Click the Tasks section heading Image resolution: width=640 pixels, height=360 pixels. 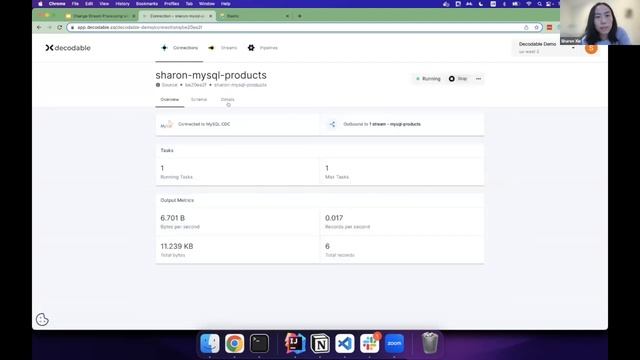[167, 151]
